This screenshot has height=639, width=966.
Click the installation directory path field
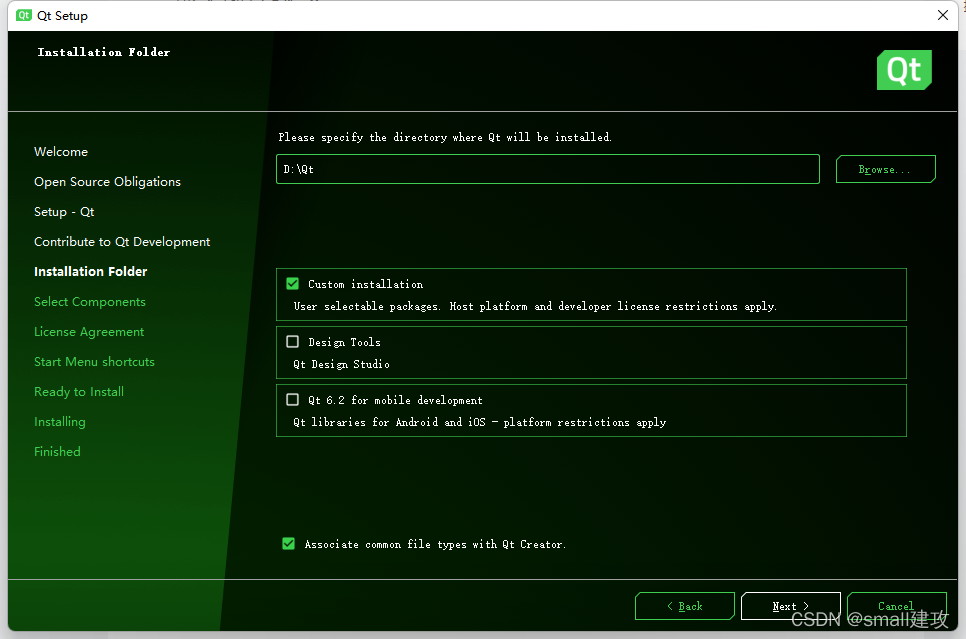coord(548,169)
